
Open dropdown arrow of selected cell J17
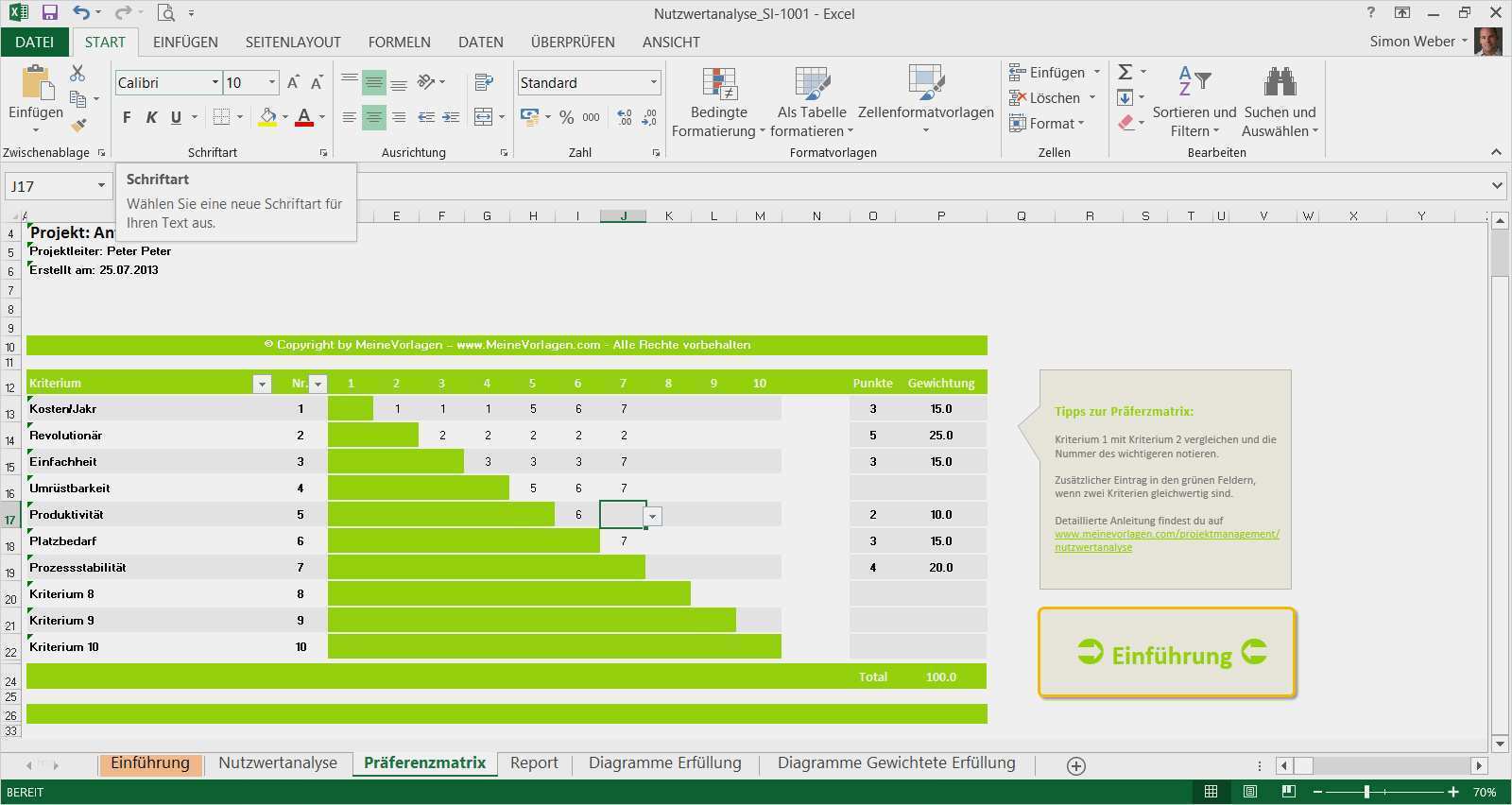tap(653, 516)
